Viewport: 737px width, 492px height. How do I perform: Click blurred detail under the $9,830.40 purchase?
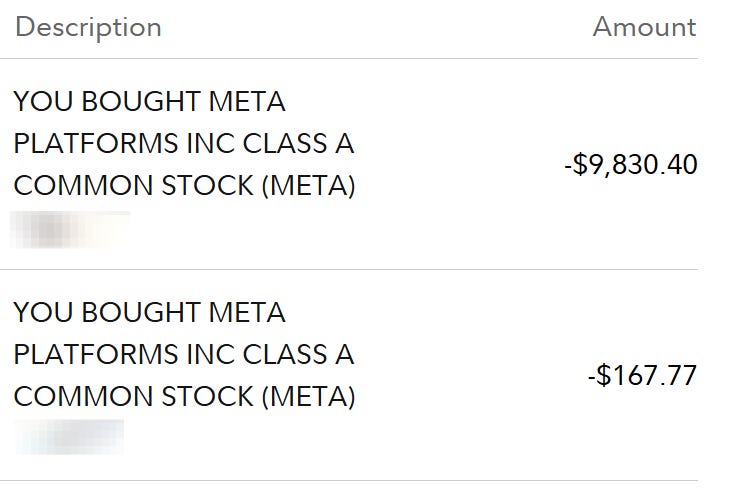coord(70,228)
